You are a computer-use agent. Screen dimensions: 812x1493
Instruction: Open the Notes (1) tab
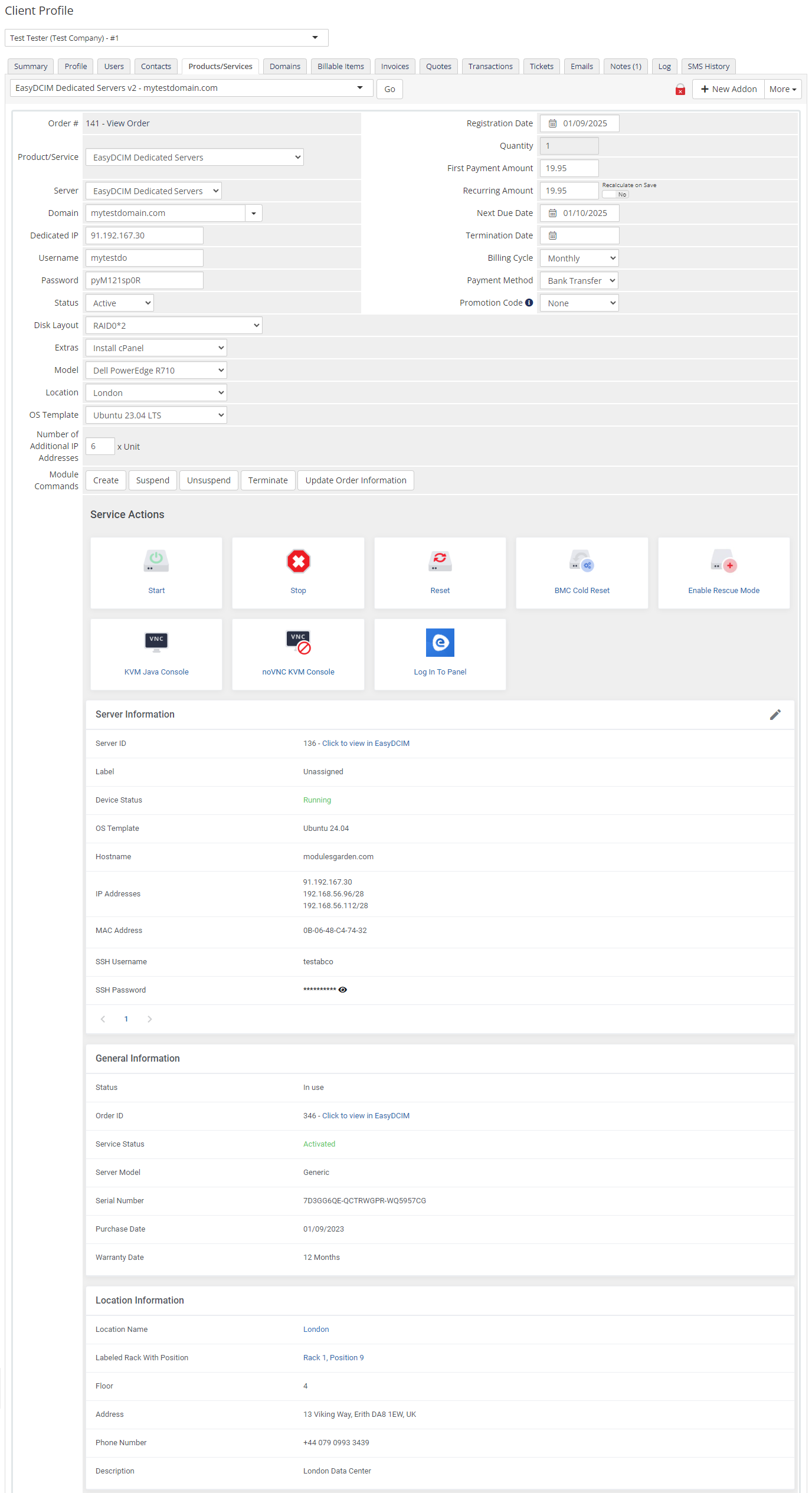tap(626, 66)
